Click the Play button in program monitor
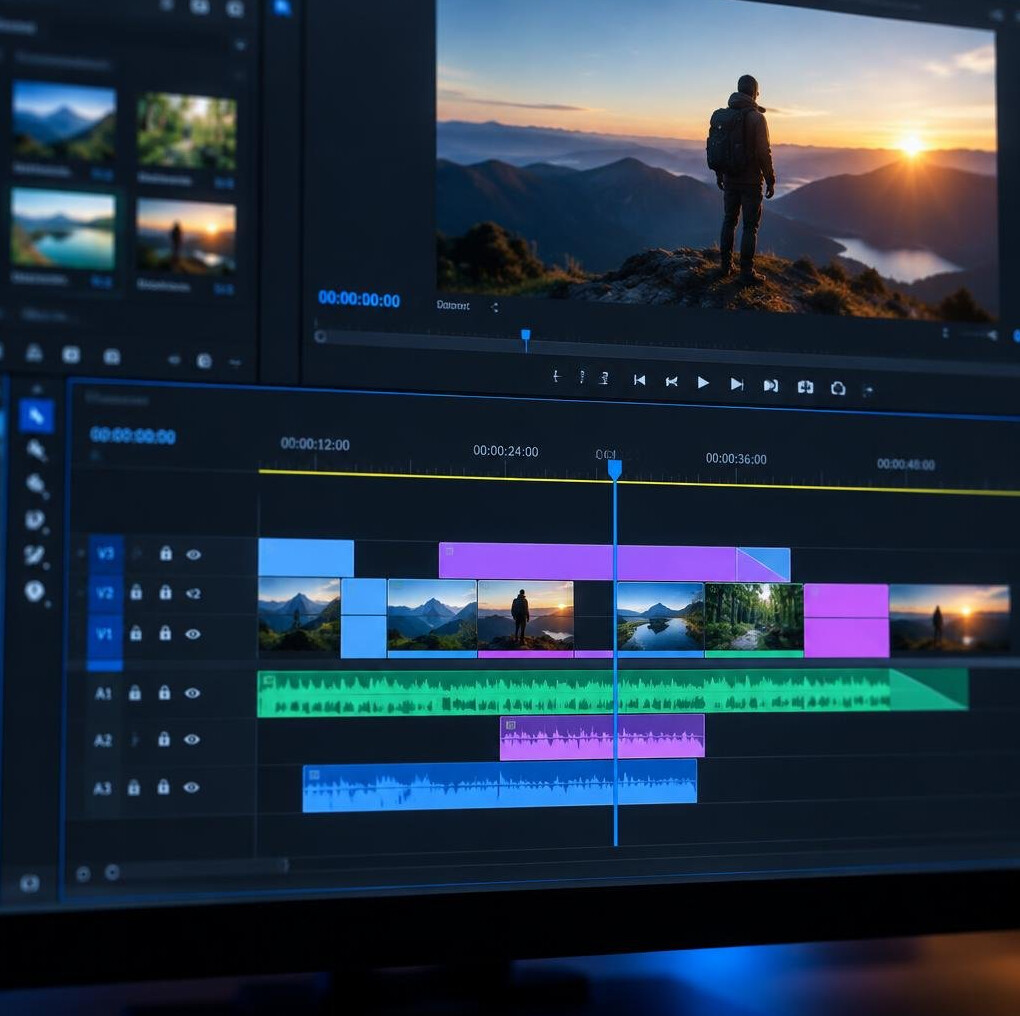 click(703, 382)
